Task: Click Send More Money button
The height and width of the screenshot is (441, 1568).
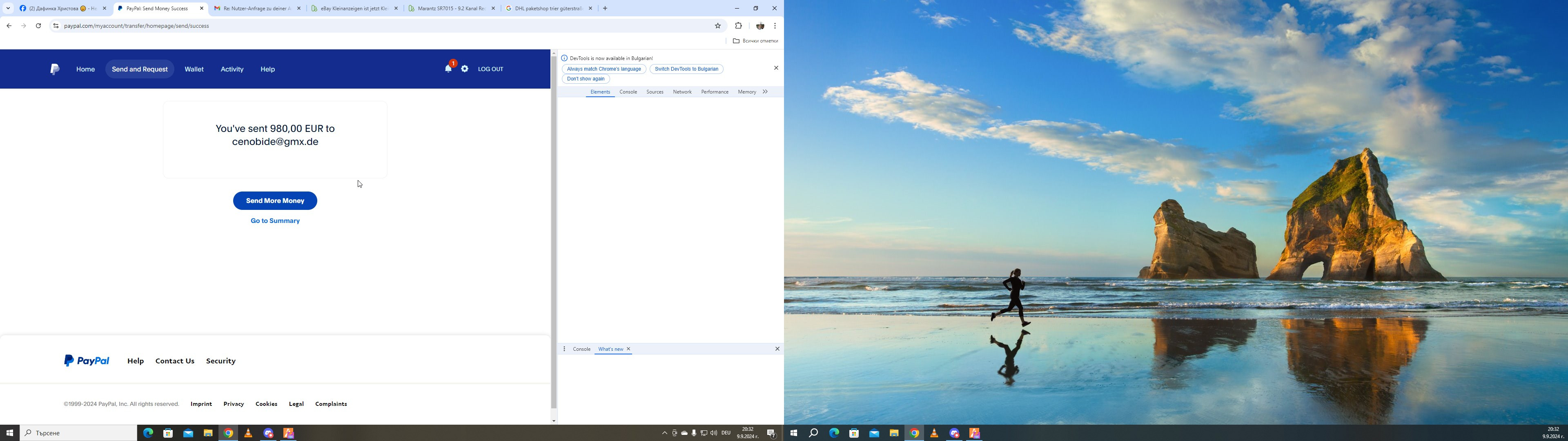Action: click(275, 201)
